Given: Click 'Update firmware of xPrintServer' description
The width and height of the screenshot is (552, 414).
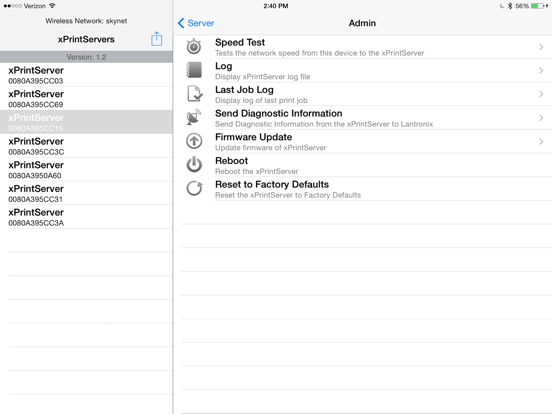Looking at the screenshot, I should pyautogui.click(x=270, y=148).
